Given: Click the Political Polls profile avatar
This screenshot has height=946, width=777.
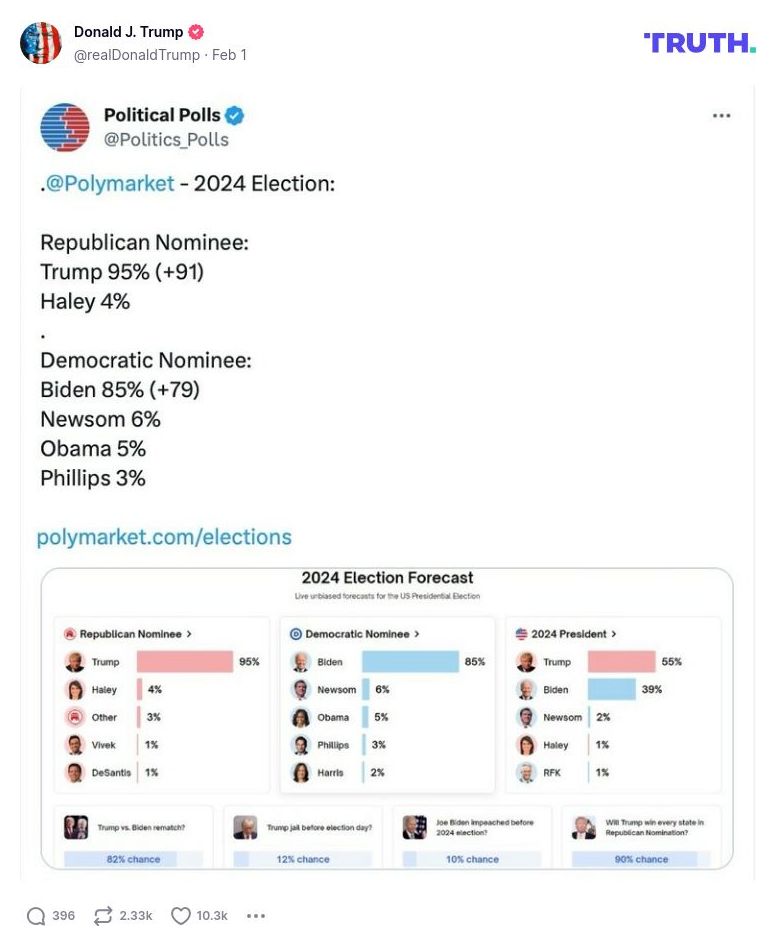Looking at the screenshot, I should coord(65,124).
